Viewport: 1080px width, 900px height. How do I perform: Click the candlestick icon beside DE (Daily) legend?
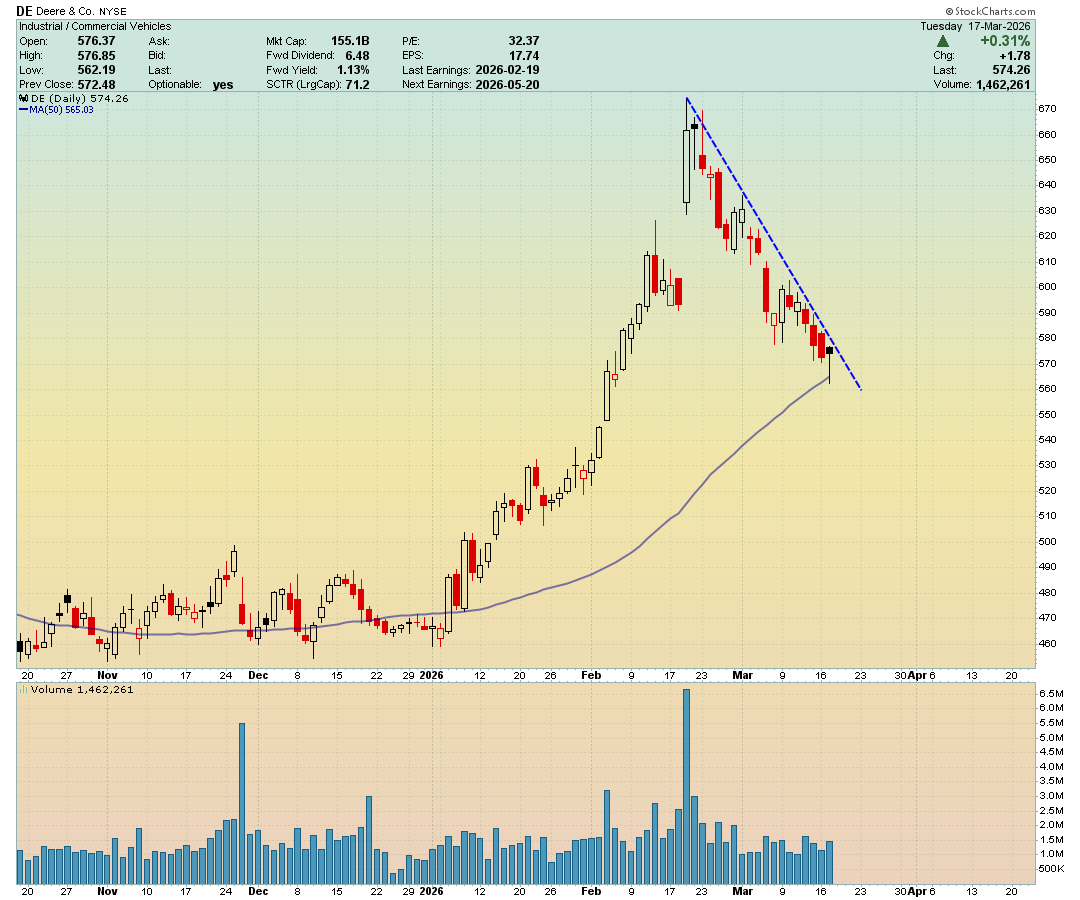click(x=23, y=98)
